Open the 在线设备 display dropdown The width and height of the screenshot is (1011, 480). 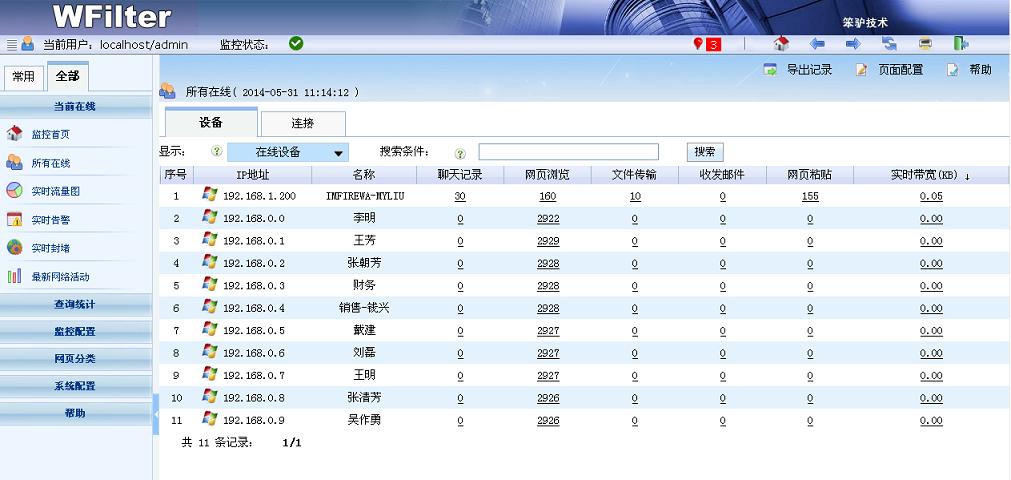point(288,152)
